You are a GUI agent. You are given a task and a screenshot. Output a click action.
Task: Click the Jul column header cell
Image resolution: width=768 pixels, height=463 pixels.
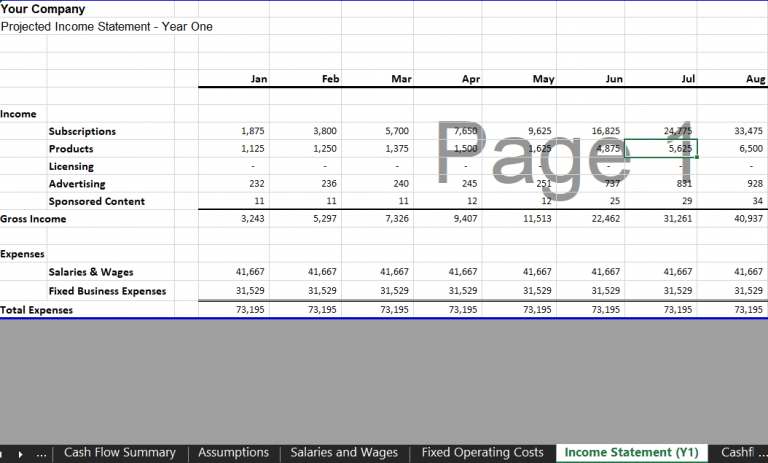coord(688,79)
